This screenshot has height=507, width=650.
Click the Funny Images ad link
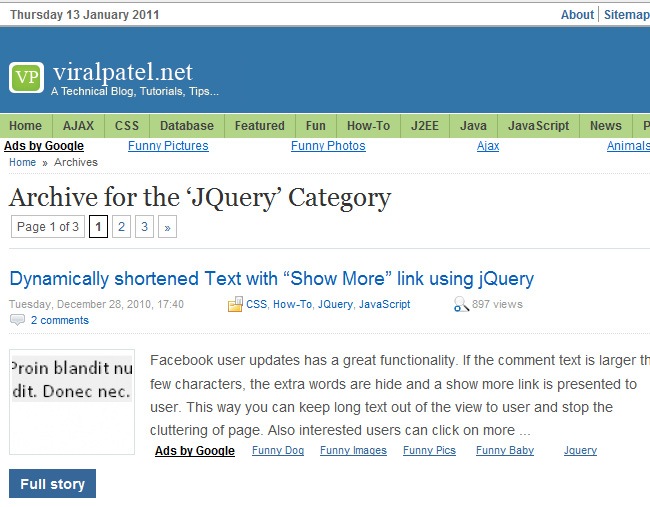(353, 450)
